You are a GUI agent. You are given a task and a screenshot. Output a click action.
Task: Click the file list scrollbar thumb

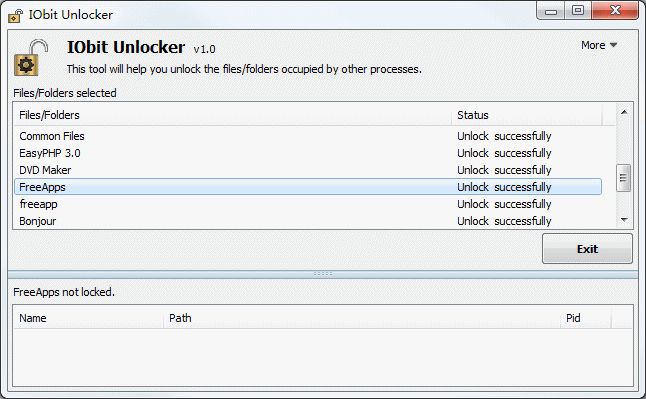point(623,178)
